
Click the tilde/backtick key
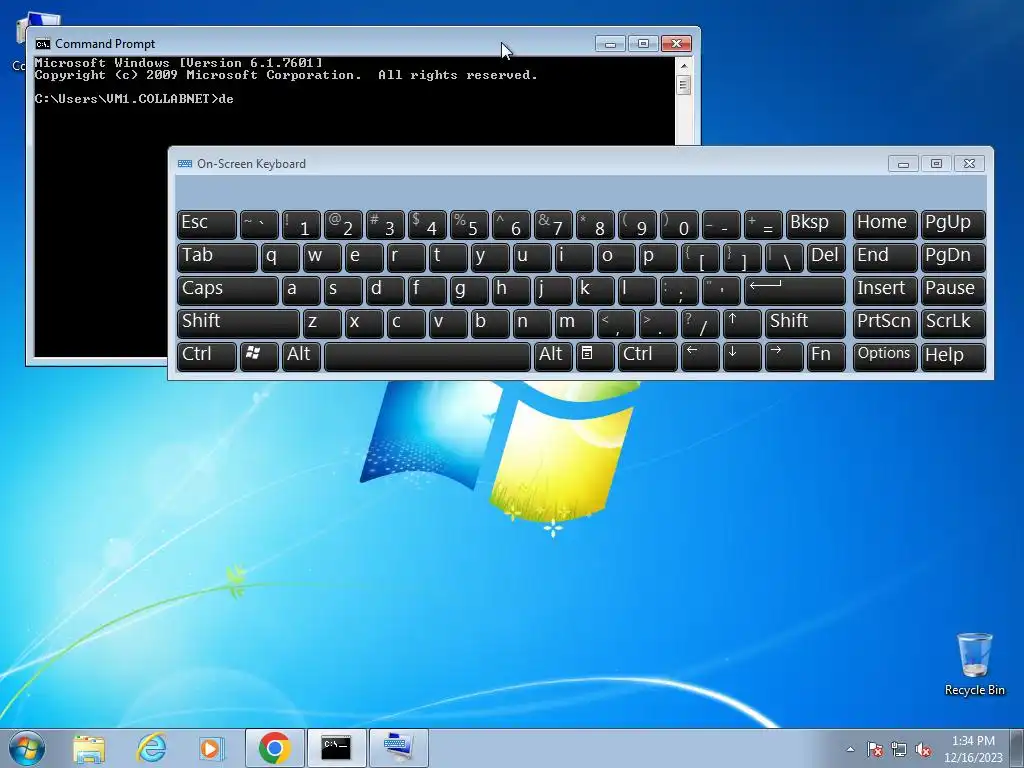[259, 224]
